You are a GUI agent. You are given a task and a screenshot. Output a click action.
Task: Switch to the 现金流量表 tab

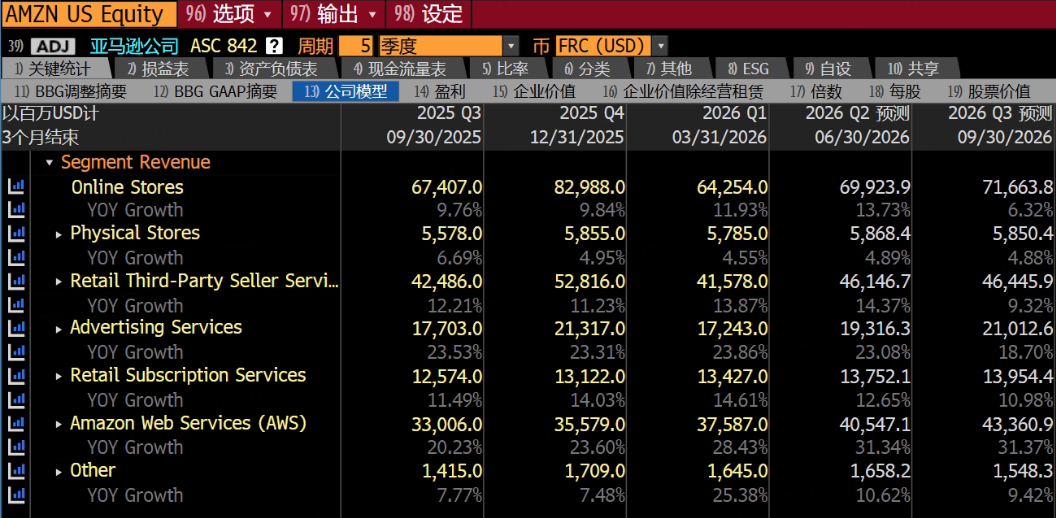click(x=399, y=68)
